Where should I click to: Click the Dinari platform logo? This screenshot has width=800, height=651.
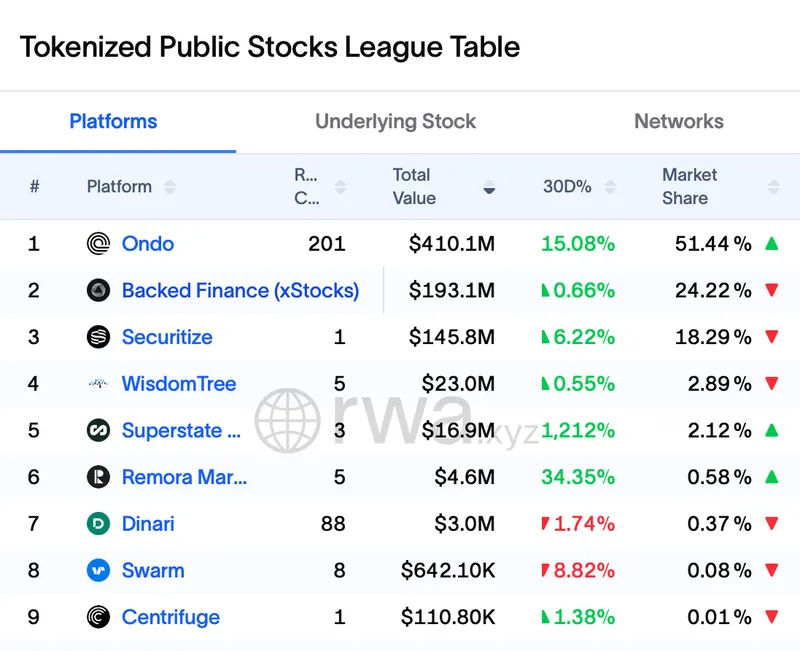(x=98, y=524)
